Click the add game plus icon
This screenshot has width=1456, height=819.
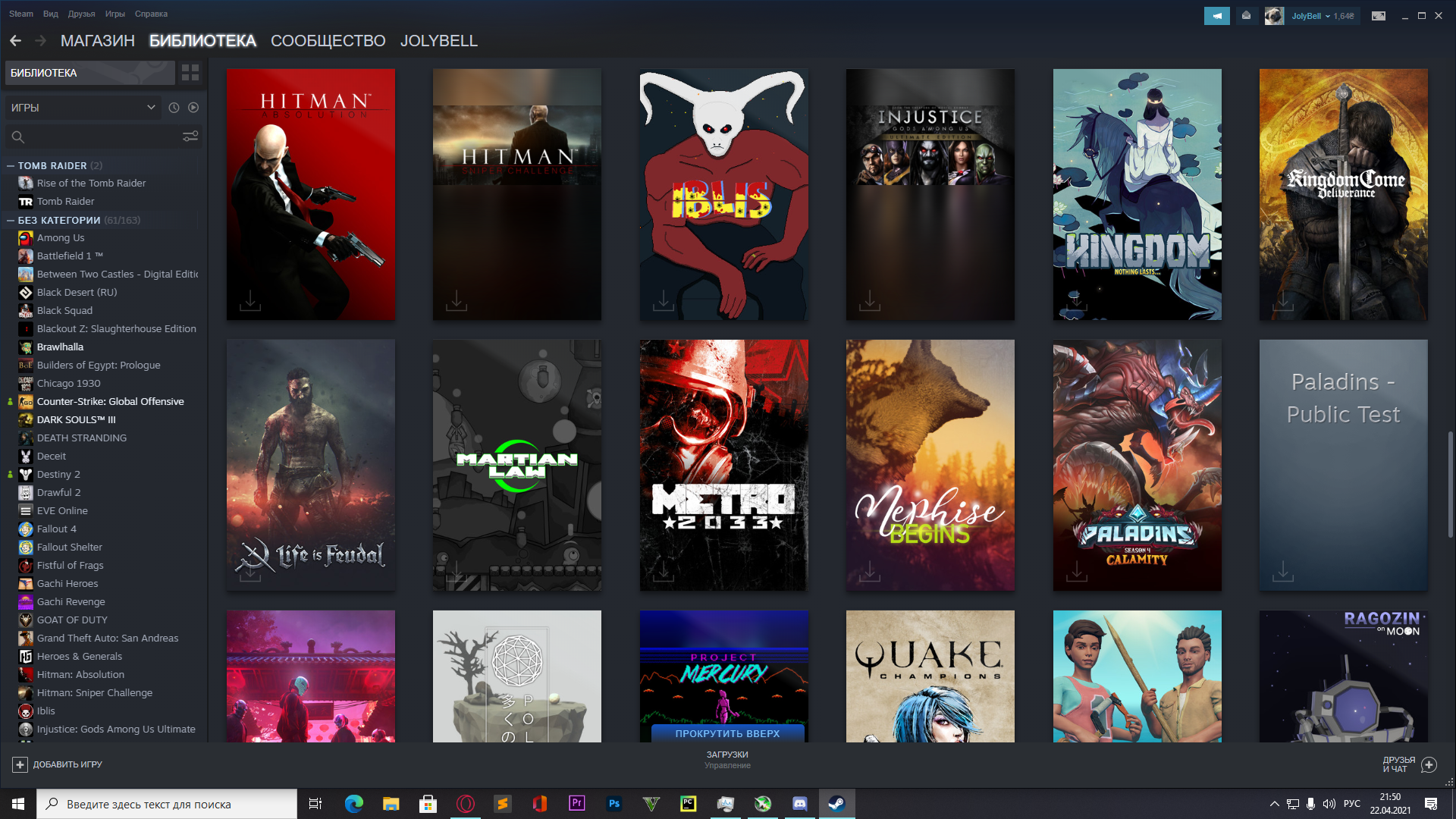click(20, 764)
